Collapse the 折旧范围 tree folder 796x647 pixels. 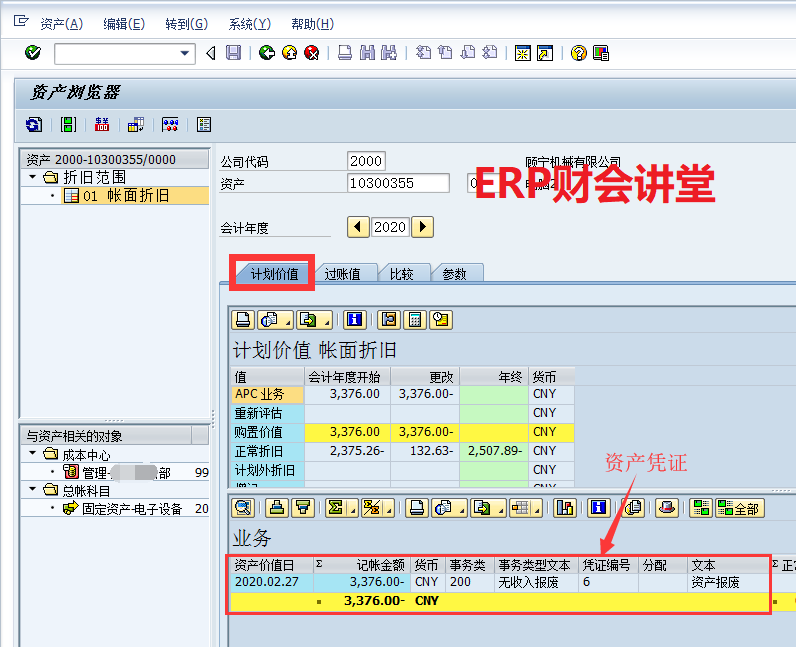pos(33,177)
